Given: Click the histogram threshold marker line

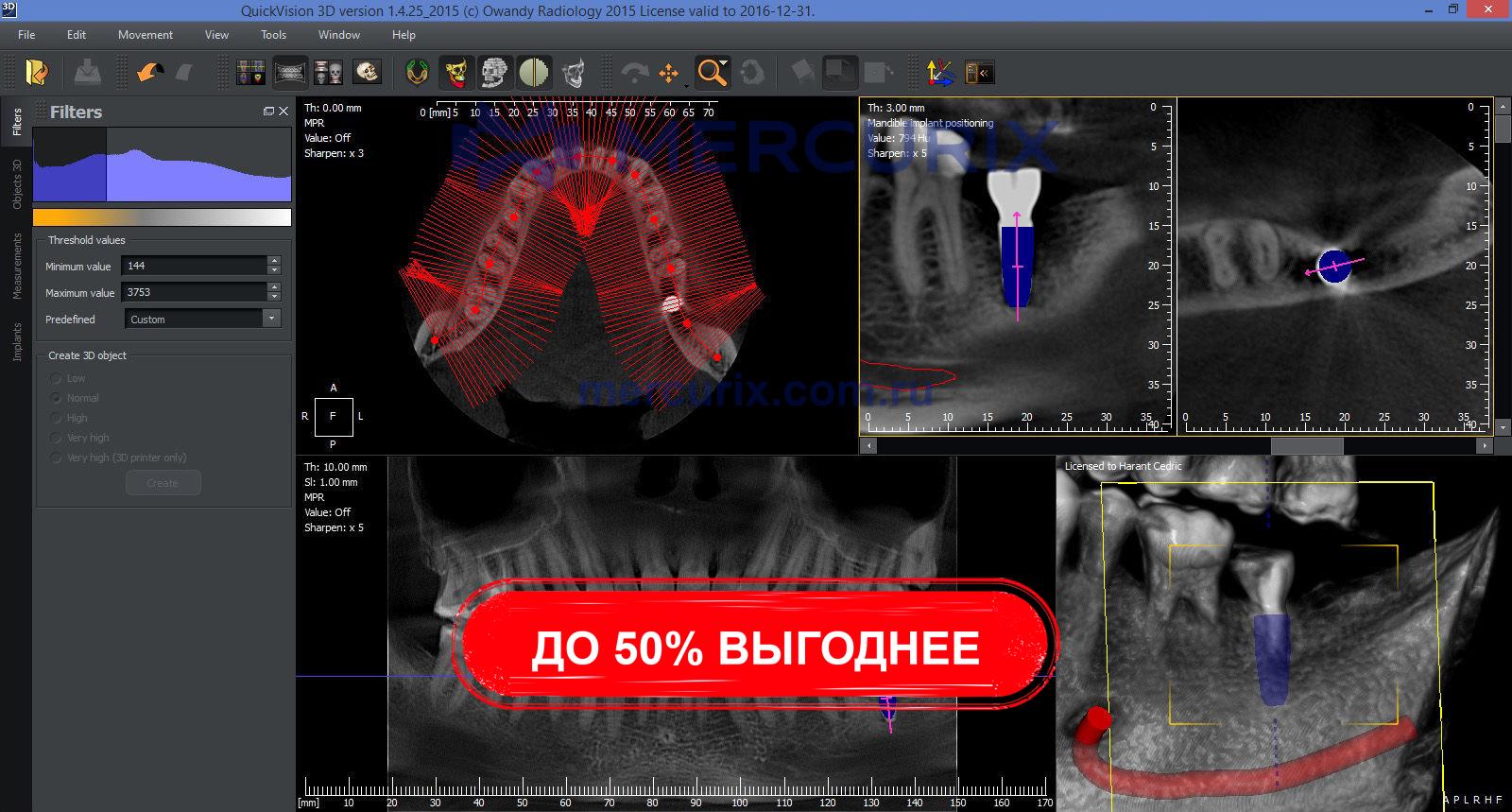Looking at the screenshot, I should pyautogui.click(x=106, y=165).
